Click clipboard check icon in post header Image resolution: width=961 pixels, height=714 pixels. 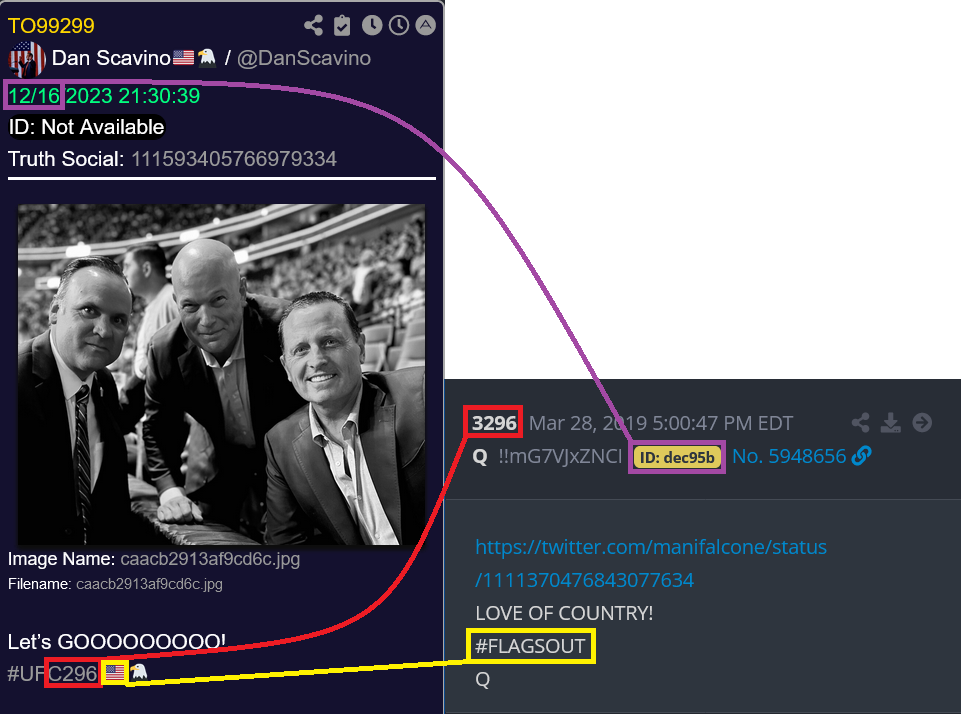click(342, 25)
